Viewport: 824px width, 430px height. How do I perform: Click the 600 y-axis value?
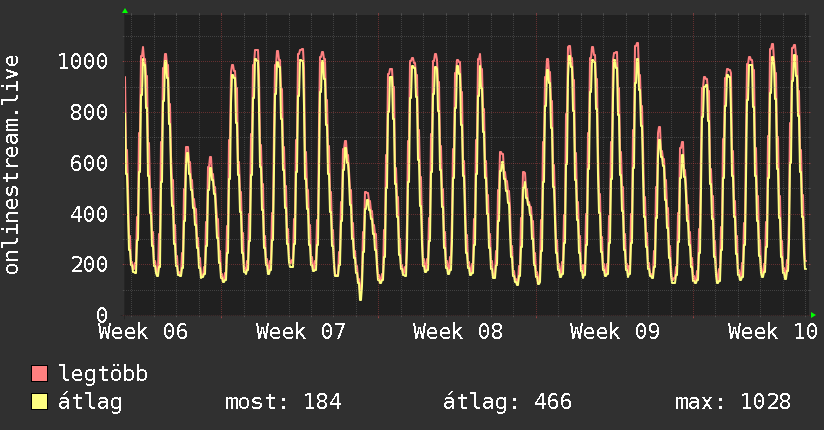click(89, 163)
